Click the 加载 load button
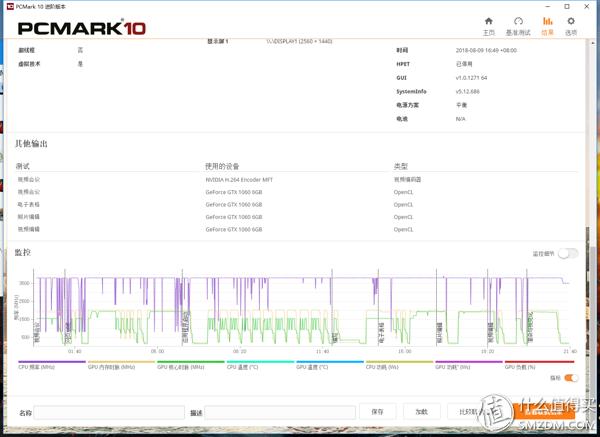Viewport: 600px width, 437px height. point(422,412)
